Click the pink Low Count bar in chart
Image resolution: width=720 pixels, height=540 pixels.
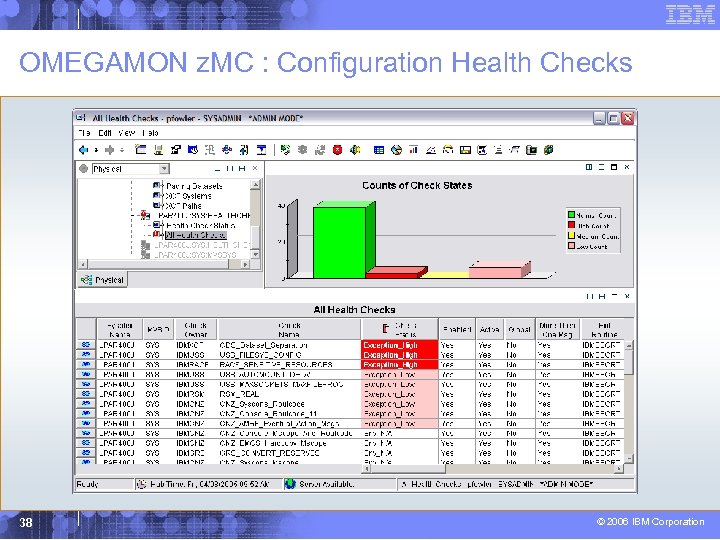pyautogui.click(x=496, y=272)
